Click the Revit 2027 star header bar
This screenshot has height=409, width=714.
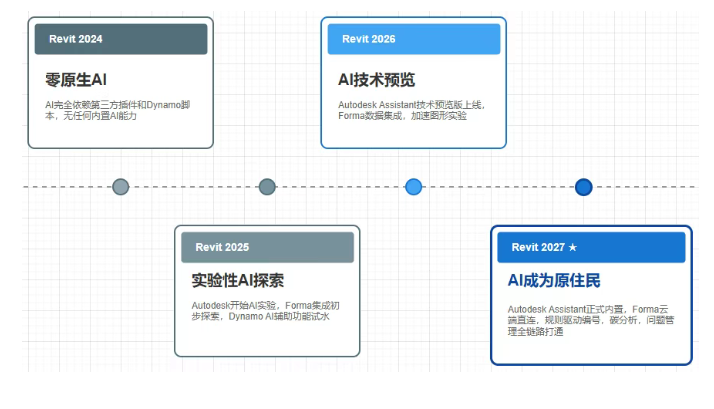(591, 247)
